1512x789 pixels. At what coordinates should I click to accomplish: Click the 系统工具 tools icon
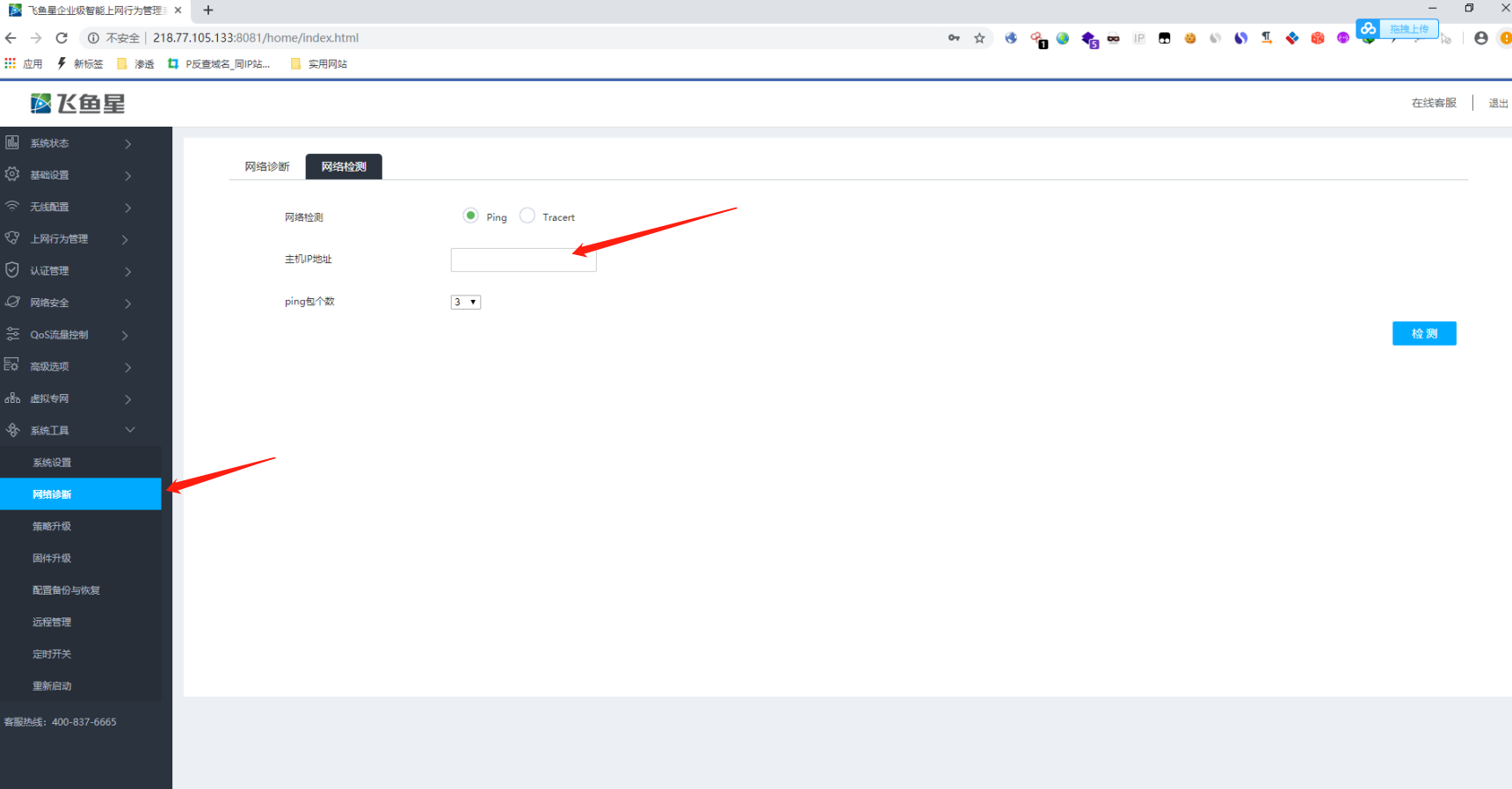click(x=12, y=430)
